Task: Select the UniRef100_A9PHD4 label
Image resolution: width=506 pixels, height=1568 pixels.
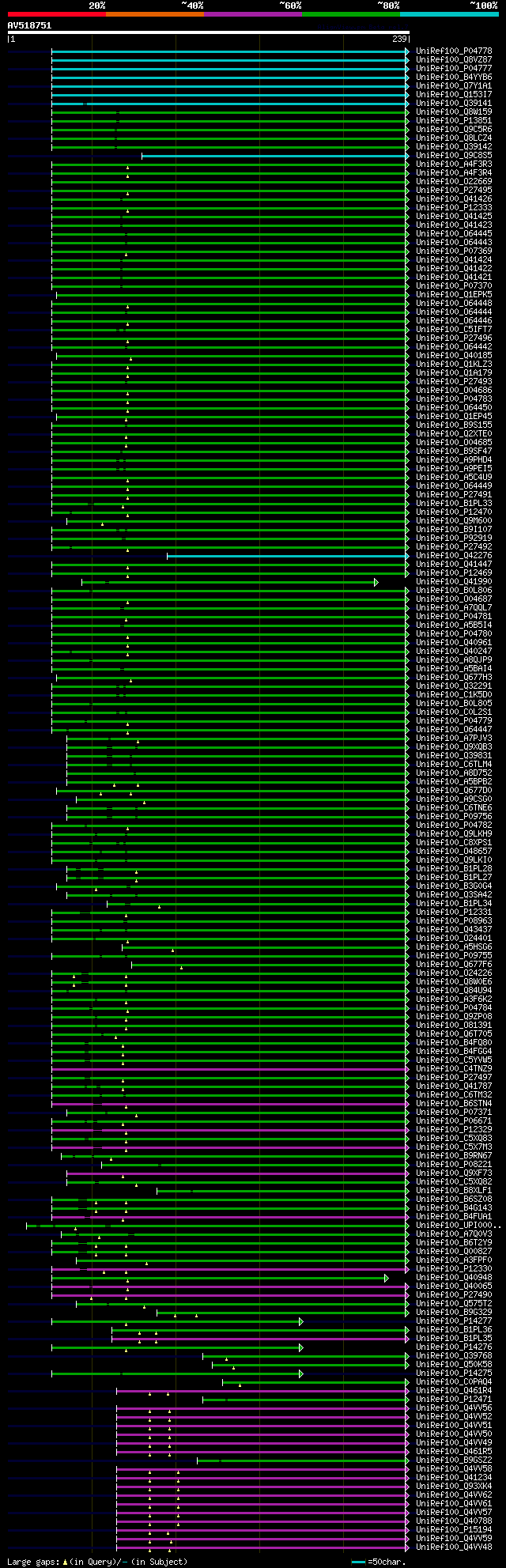Action: [454, 460]
